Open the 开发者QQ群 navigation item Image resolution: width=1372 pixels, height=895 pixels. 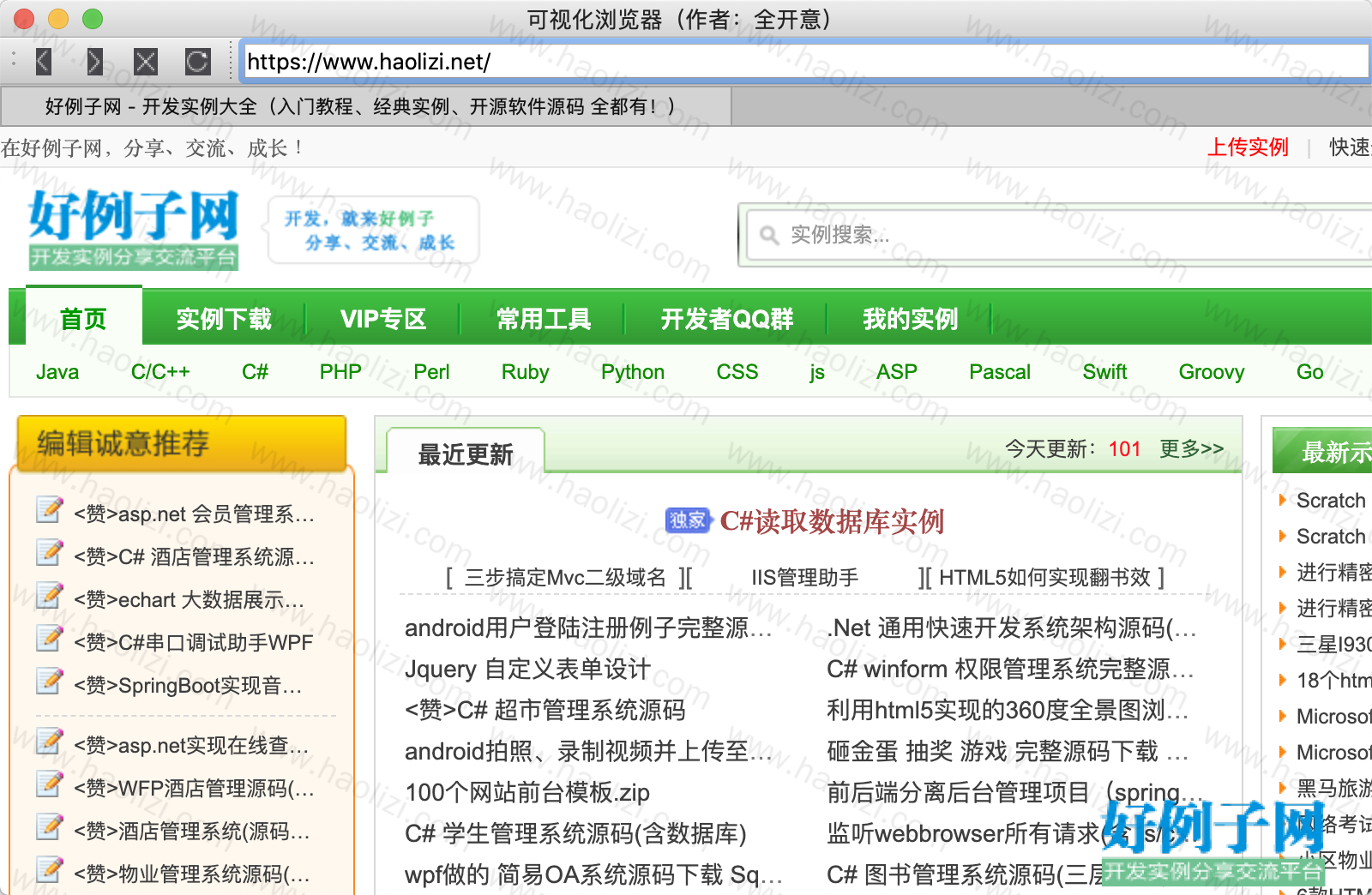pyautogui.click(x=727, y=319)
